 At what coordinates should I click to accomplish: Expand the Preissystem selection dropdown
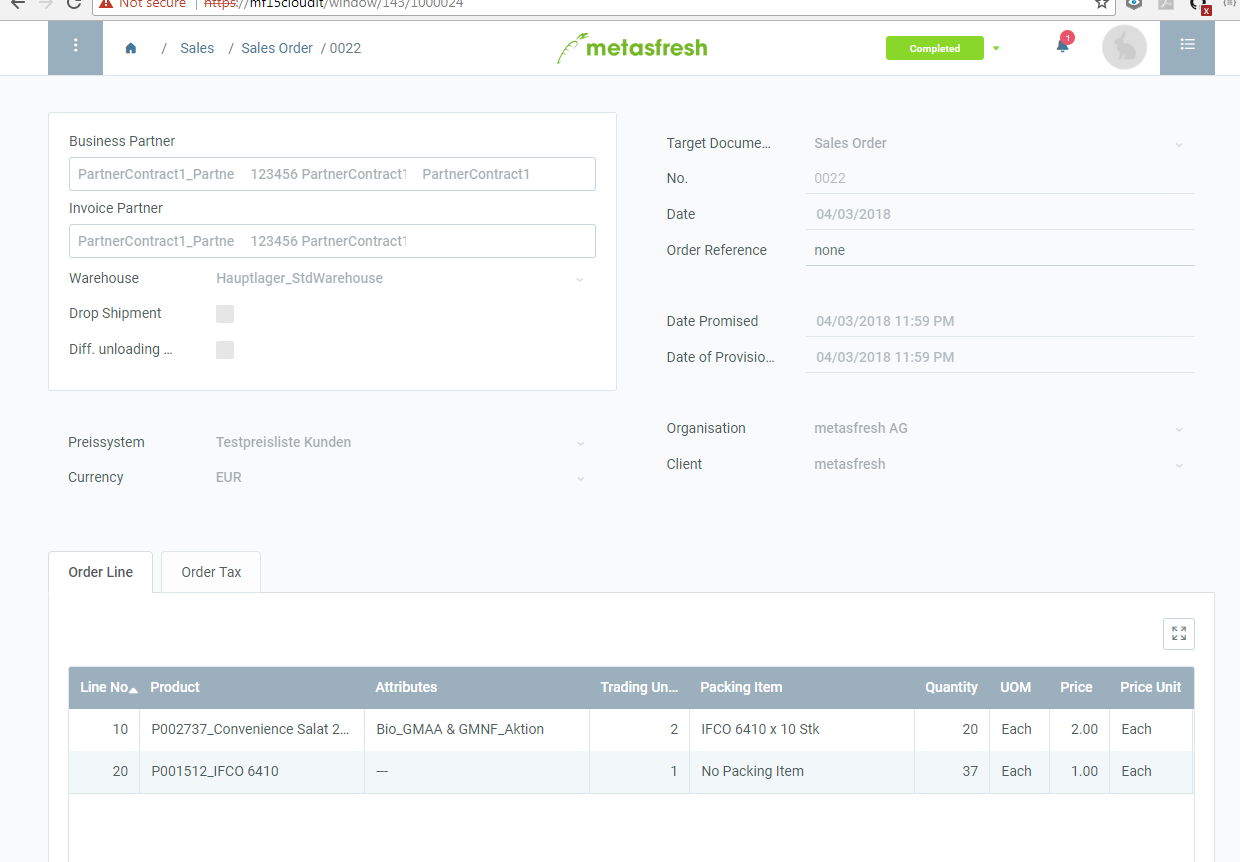[580, 442]
